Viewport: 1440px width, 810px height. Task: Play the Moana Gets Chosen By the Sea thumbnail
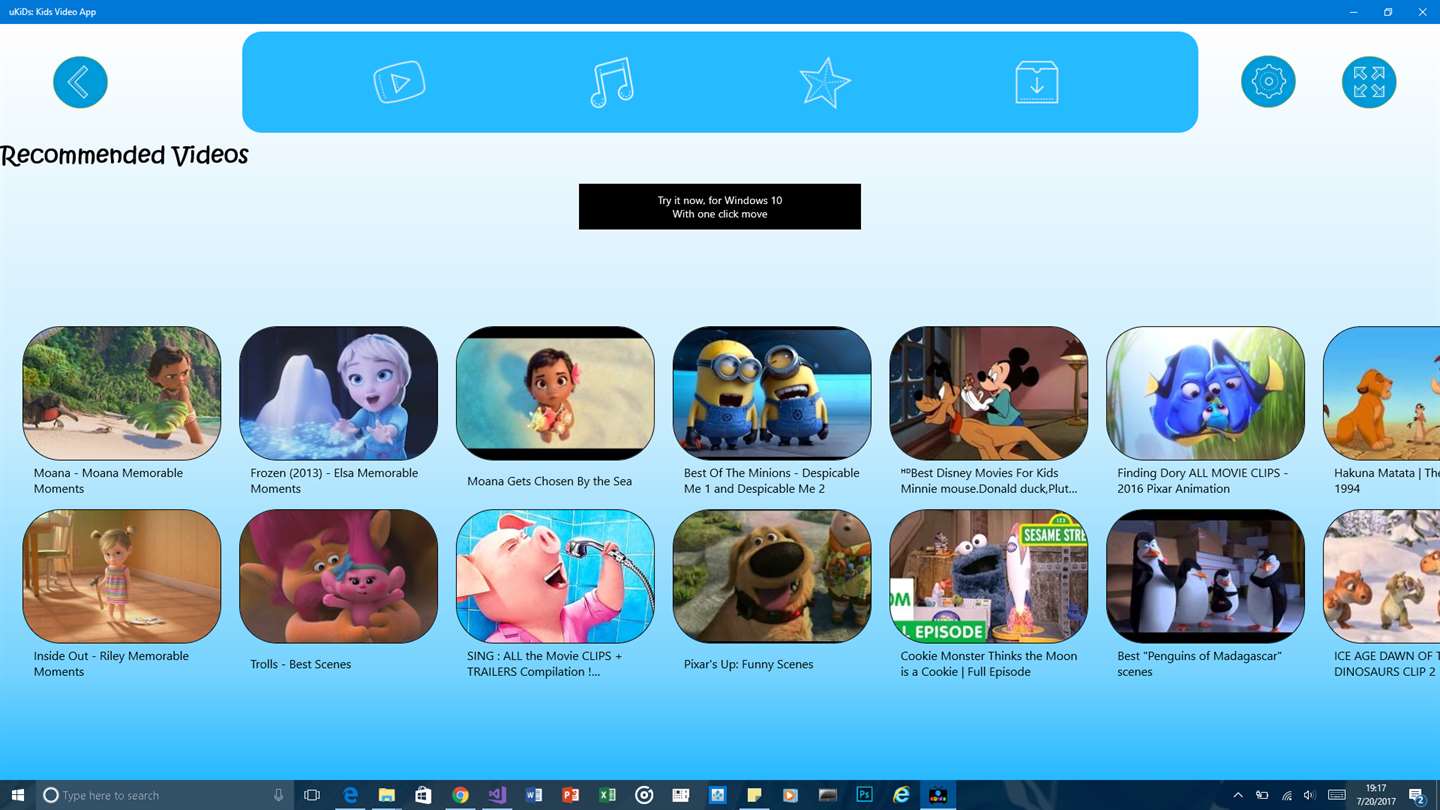click(x=555, y=393)
